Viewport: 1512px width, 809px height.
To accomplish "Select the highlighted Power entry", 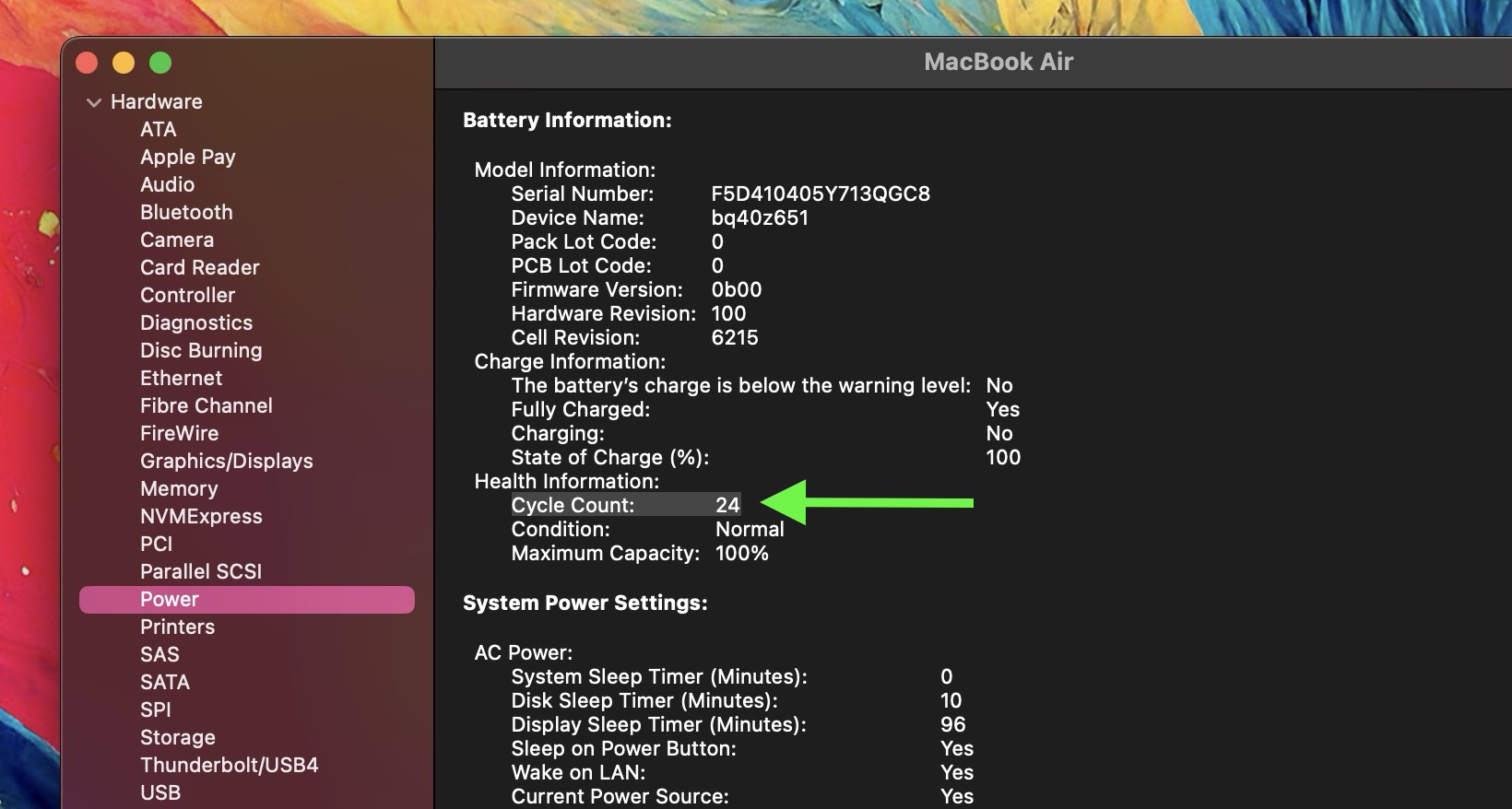I will click(x=247, y=599).
